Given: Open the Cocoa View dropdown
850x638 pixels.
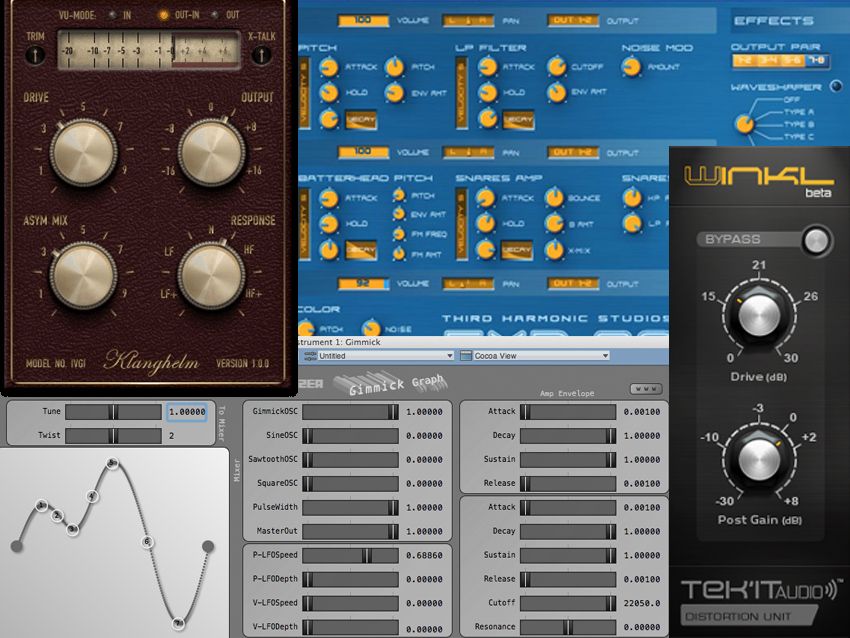Looking at the screenshot, I should tap(534, 355).
